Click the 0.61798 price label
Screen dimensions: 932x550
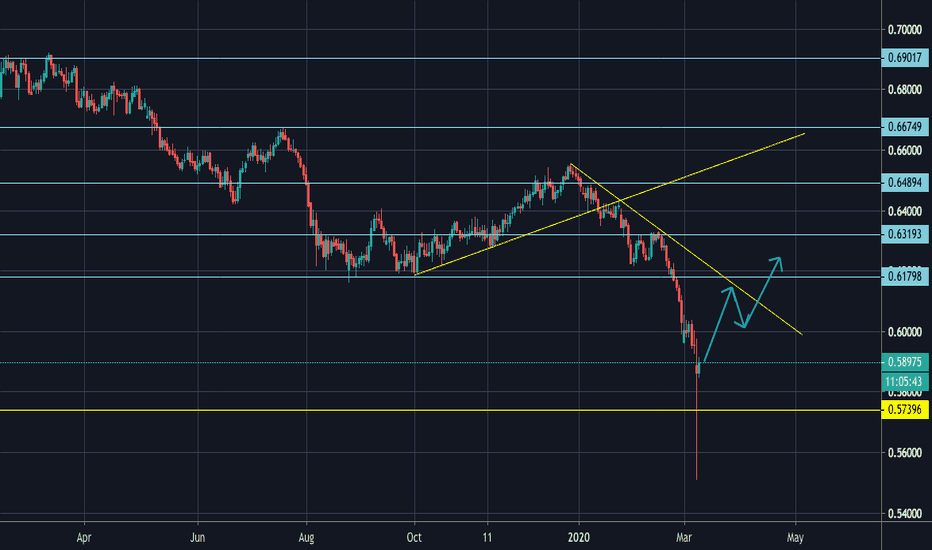905,276
